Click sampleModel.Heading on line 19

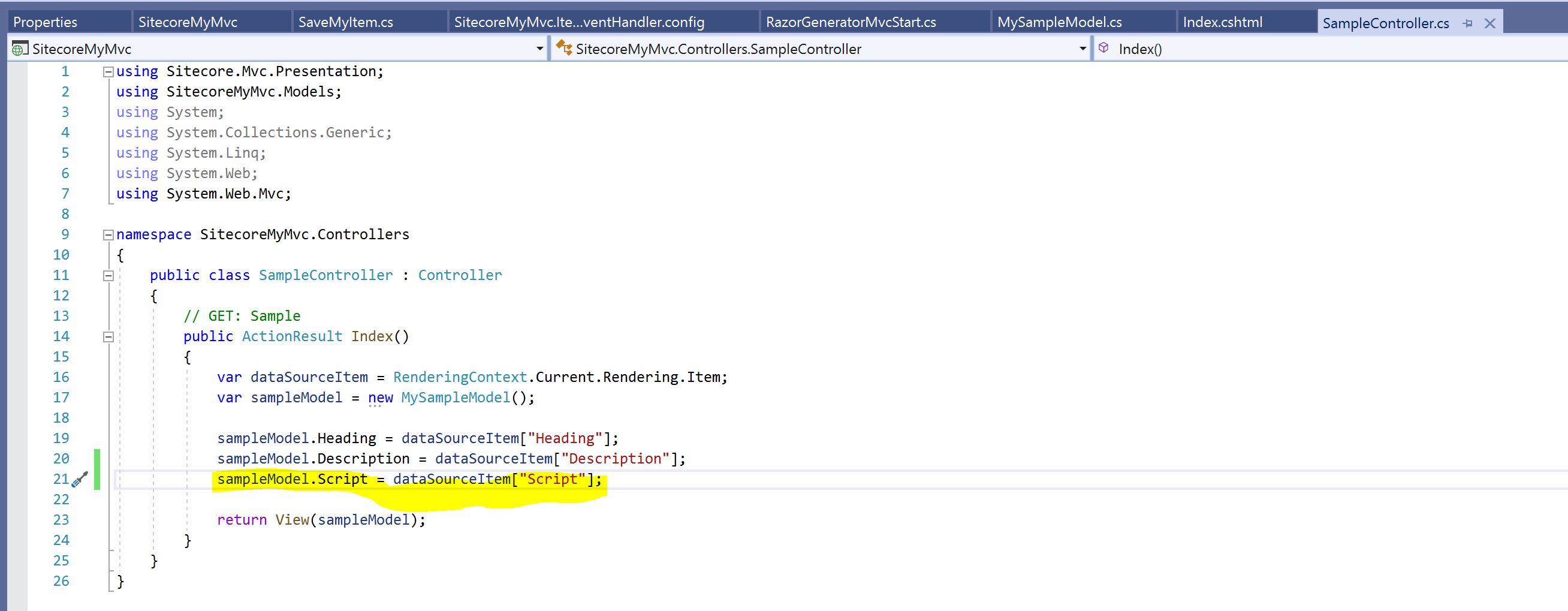[x=297, y=438]
